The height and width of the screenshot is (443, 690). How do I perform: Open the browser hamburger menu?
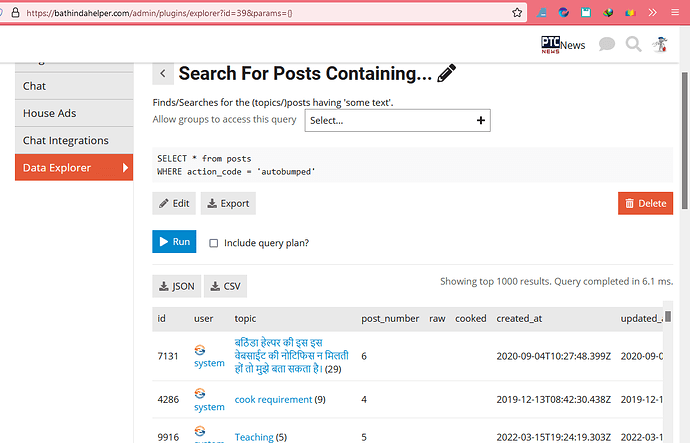tap(675, 12)
